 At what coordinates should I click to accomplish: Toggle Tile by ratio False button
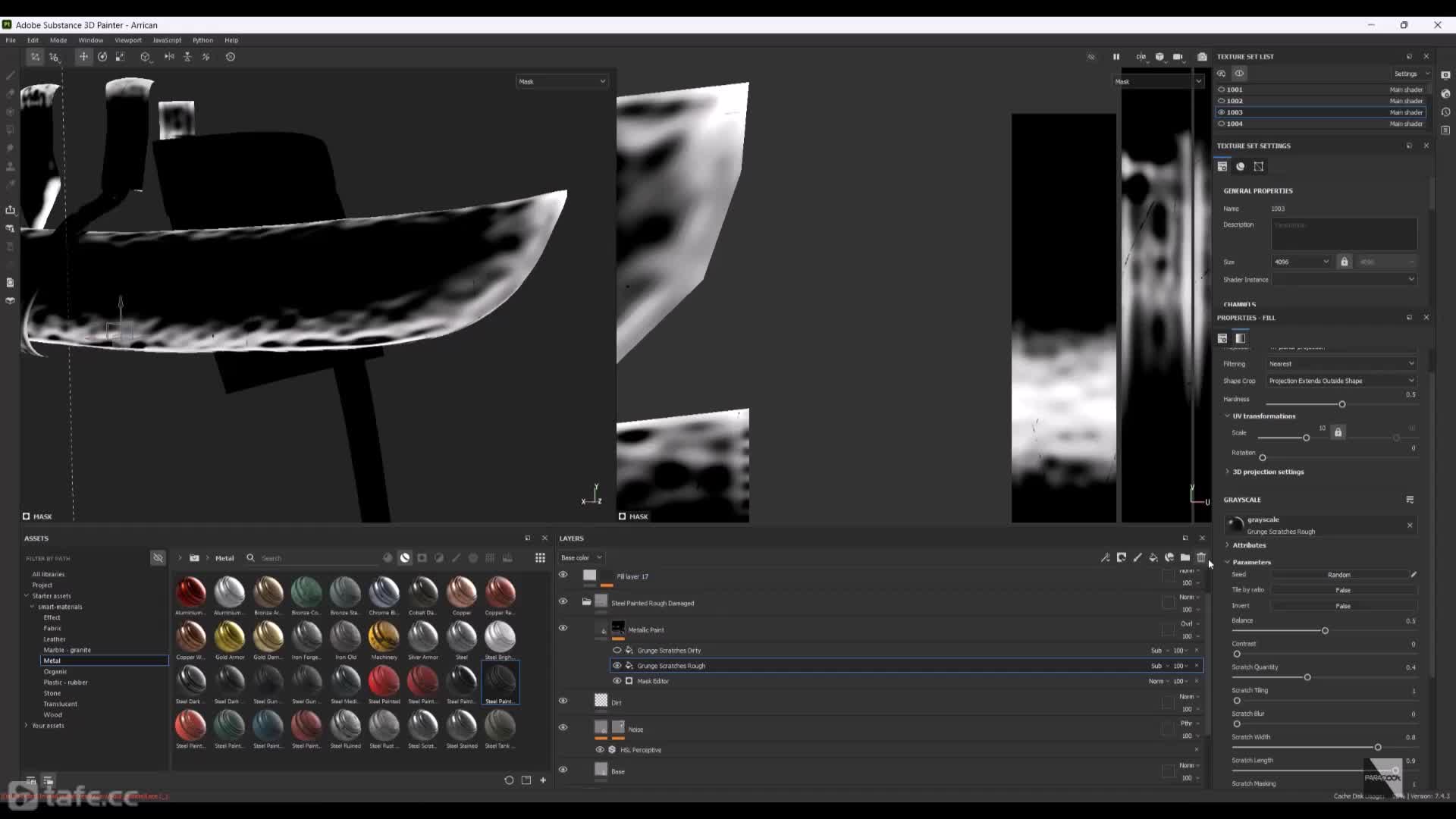(1343, 590)
